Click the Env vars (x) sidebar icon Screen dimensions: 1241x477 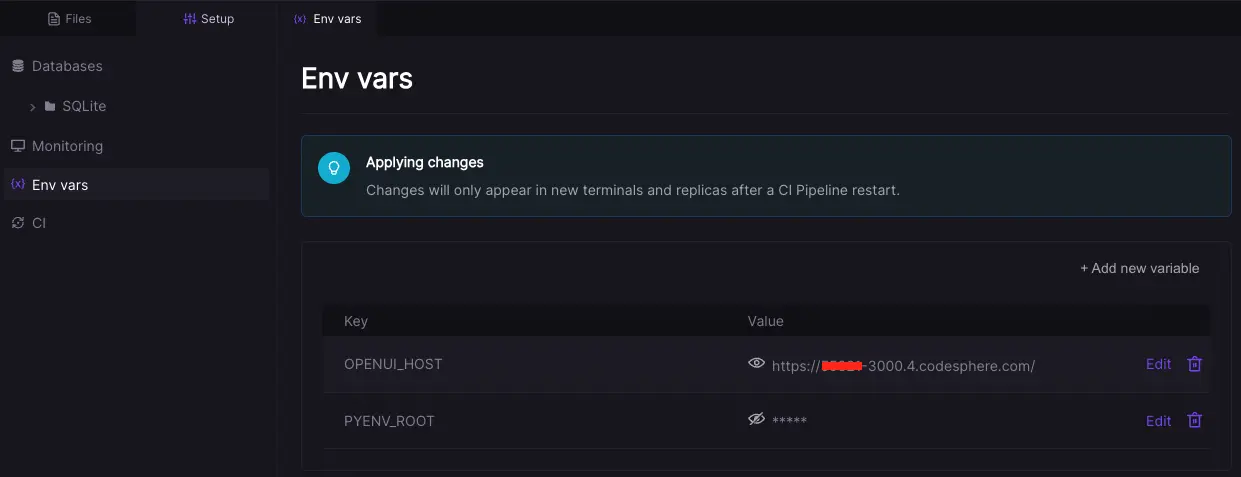click(17, 185)
